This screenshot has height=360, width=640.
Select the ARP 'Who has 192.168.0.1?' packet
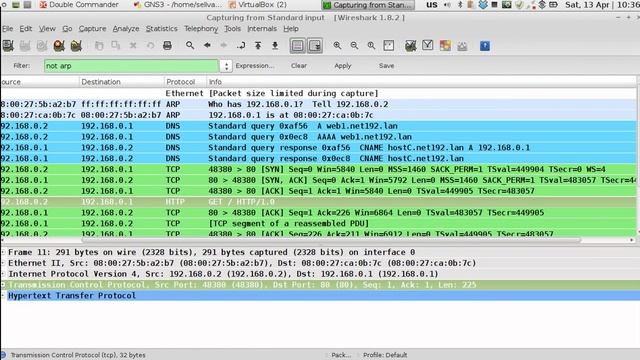318,104
